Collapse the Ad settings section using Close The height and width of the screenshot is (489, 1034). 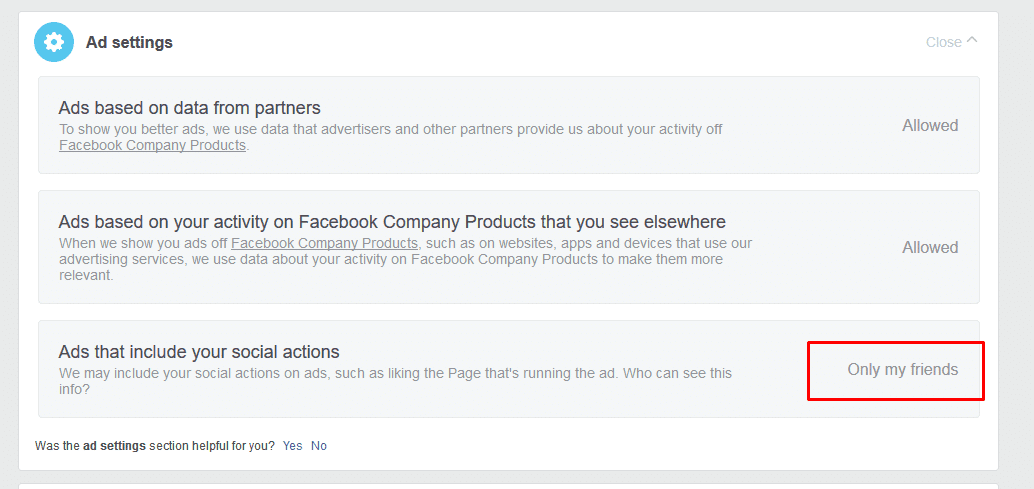(943, 42)
